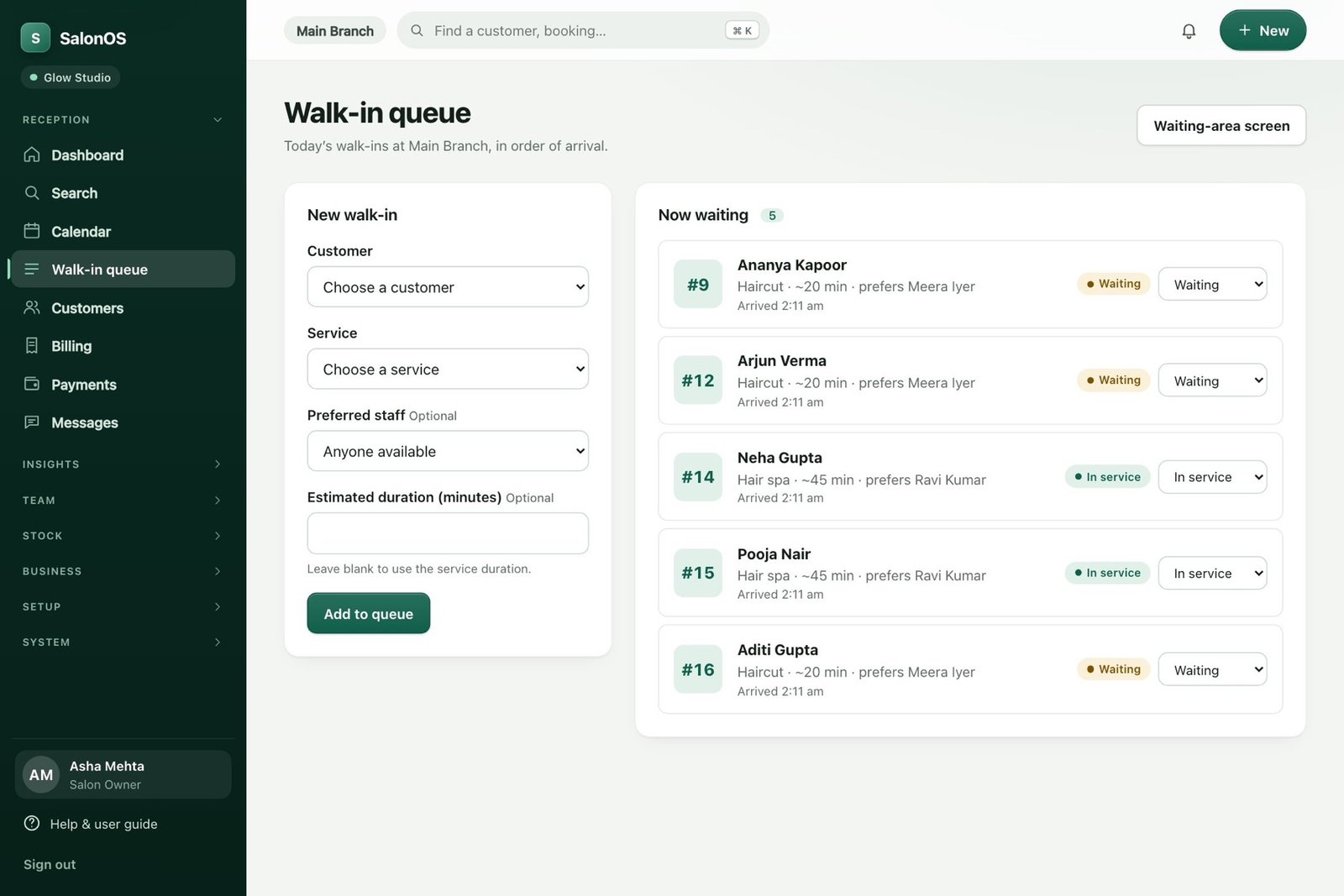This screenshot has width=1344, height=896.
Task: Click the New button
Action: 1263,30
